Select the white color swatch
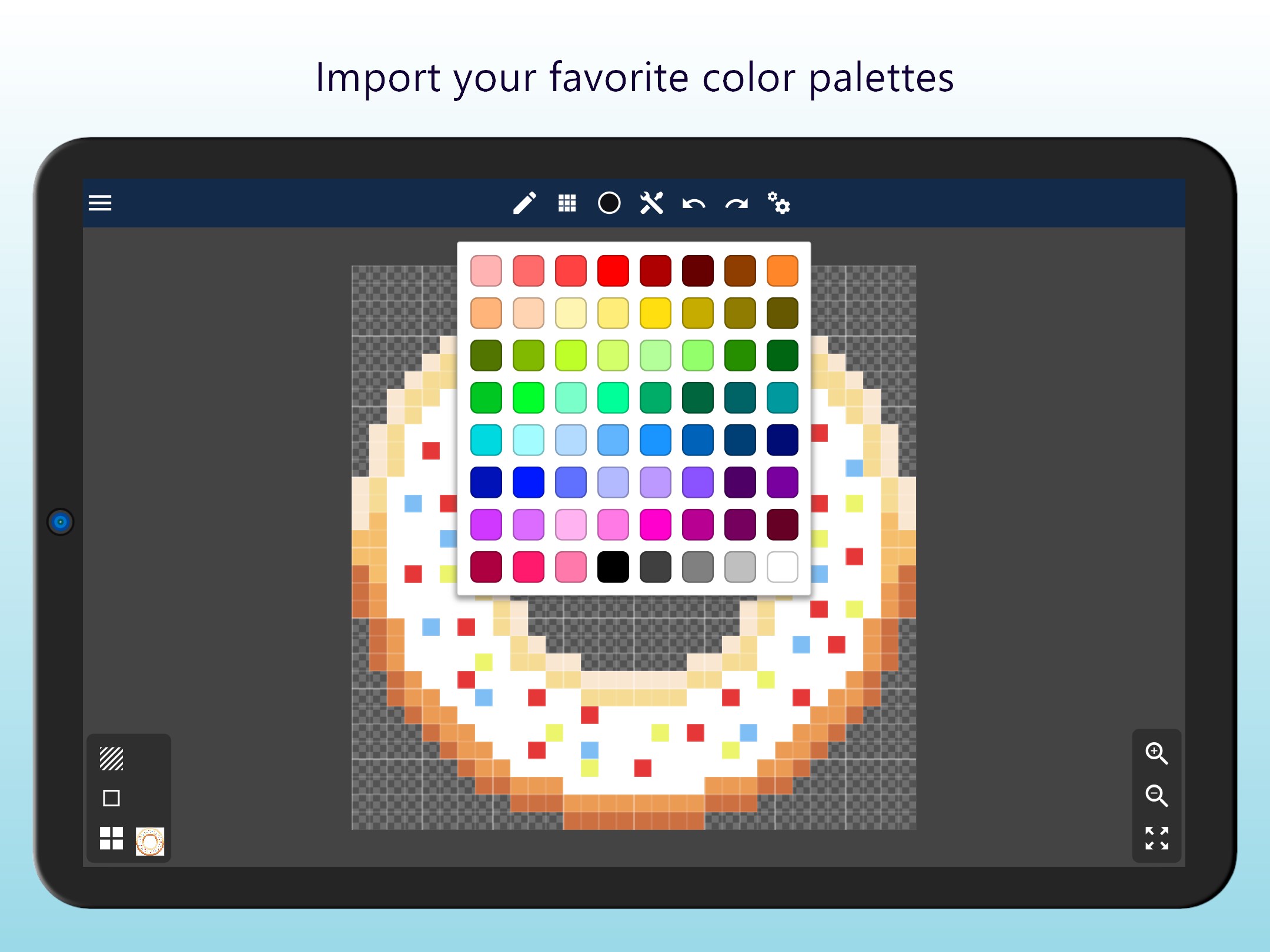1270x952 pixels. (x=783, y=567)
